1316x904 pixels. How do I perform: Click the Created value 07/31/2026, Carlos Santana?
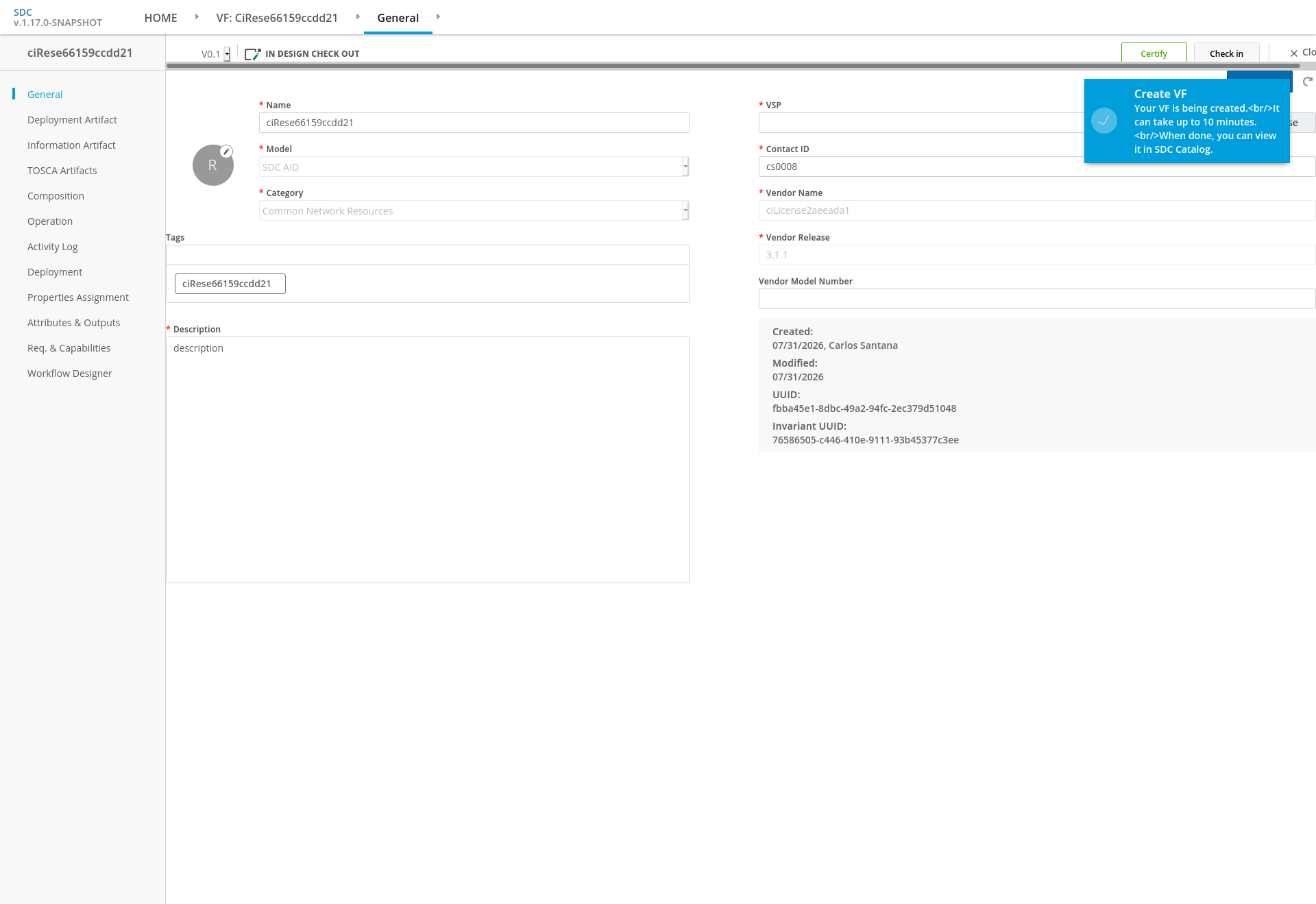pyautogui.click(x=835, y=345)
